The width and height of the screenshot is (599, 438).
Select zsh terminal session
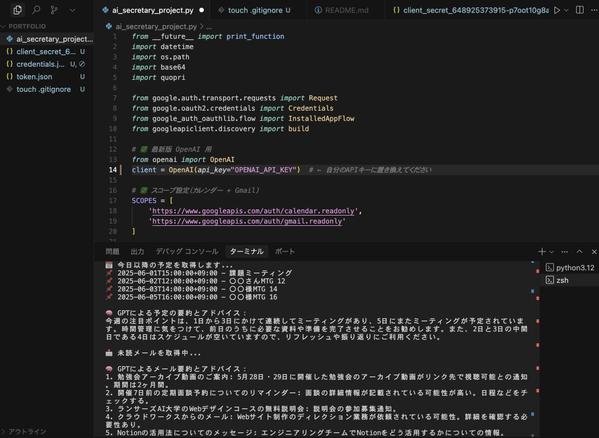570,280
